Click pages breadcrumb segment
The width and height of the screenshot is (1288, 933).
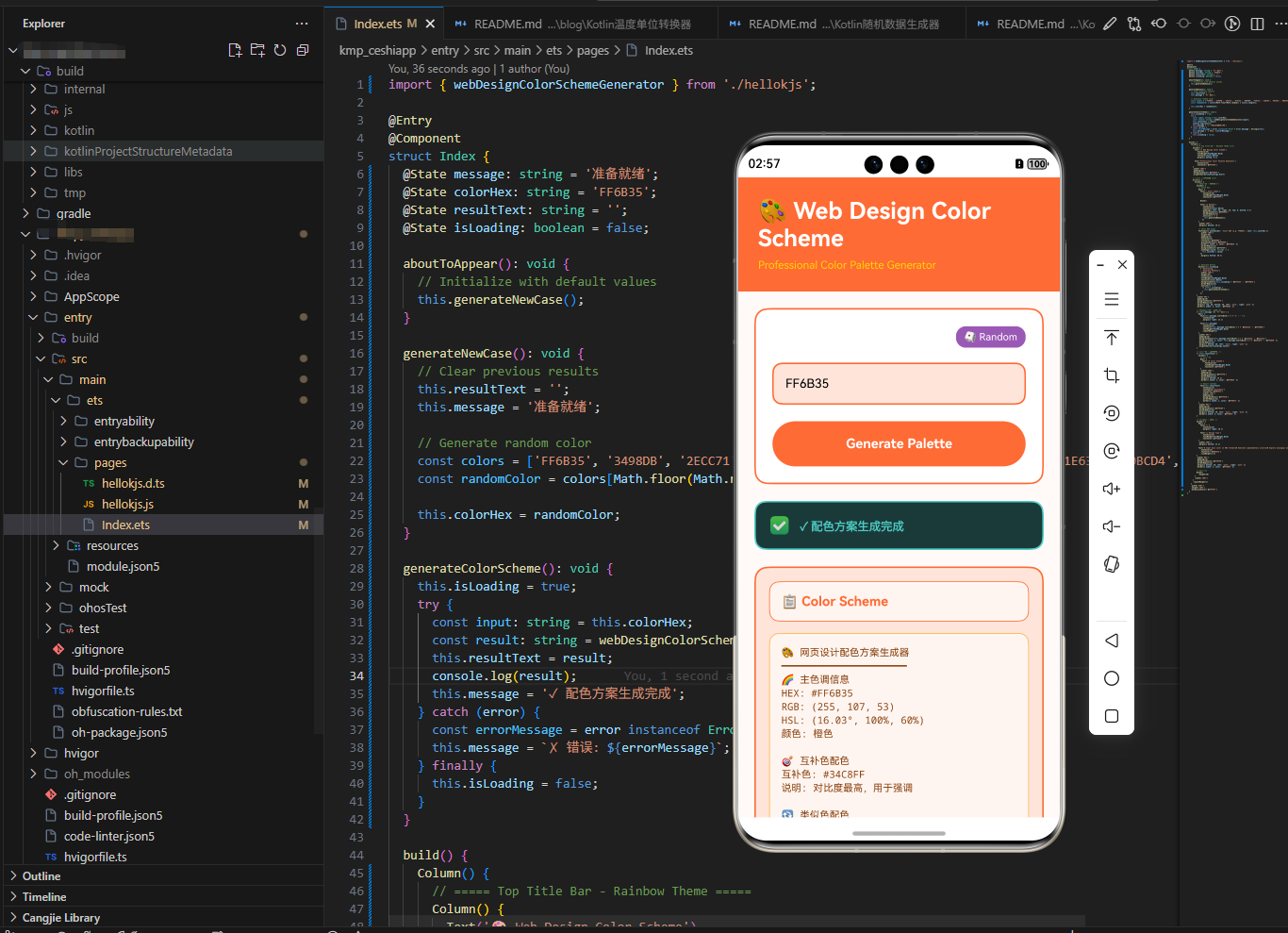(593, 51)
